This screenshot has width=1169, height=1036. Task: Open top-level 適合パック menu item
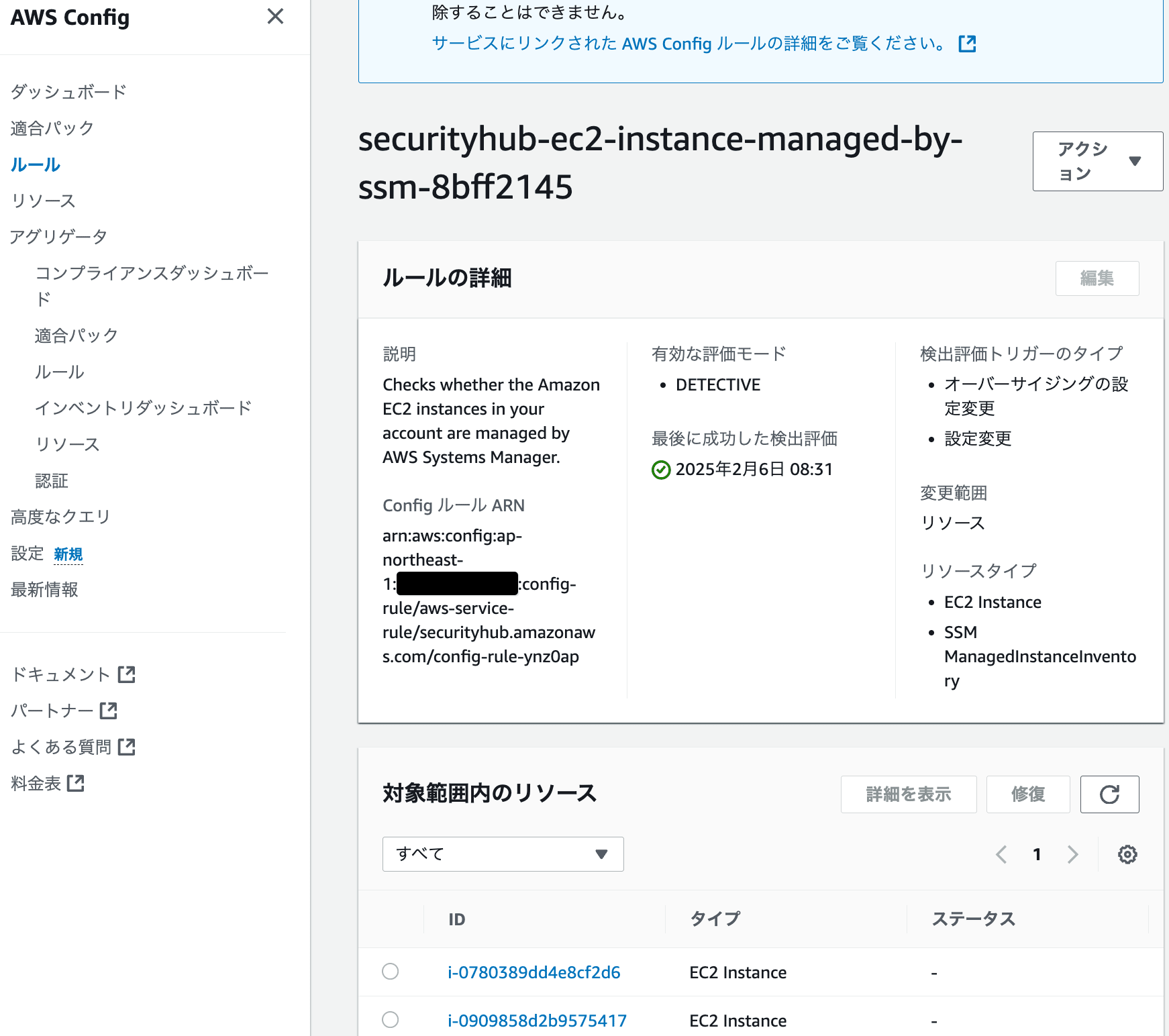tap(52, 128)
